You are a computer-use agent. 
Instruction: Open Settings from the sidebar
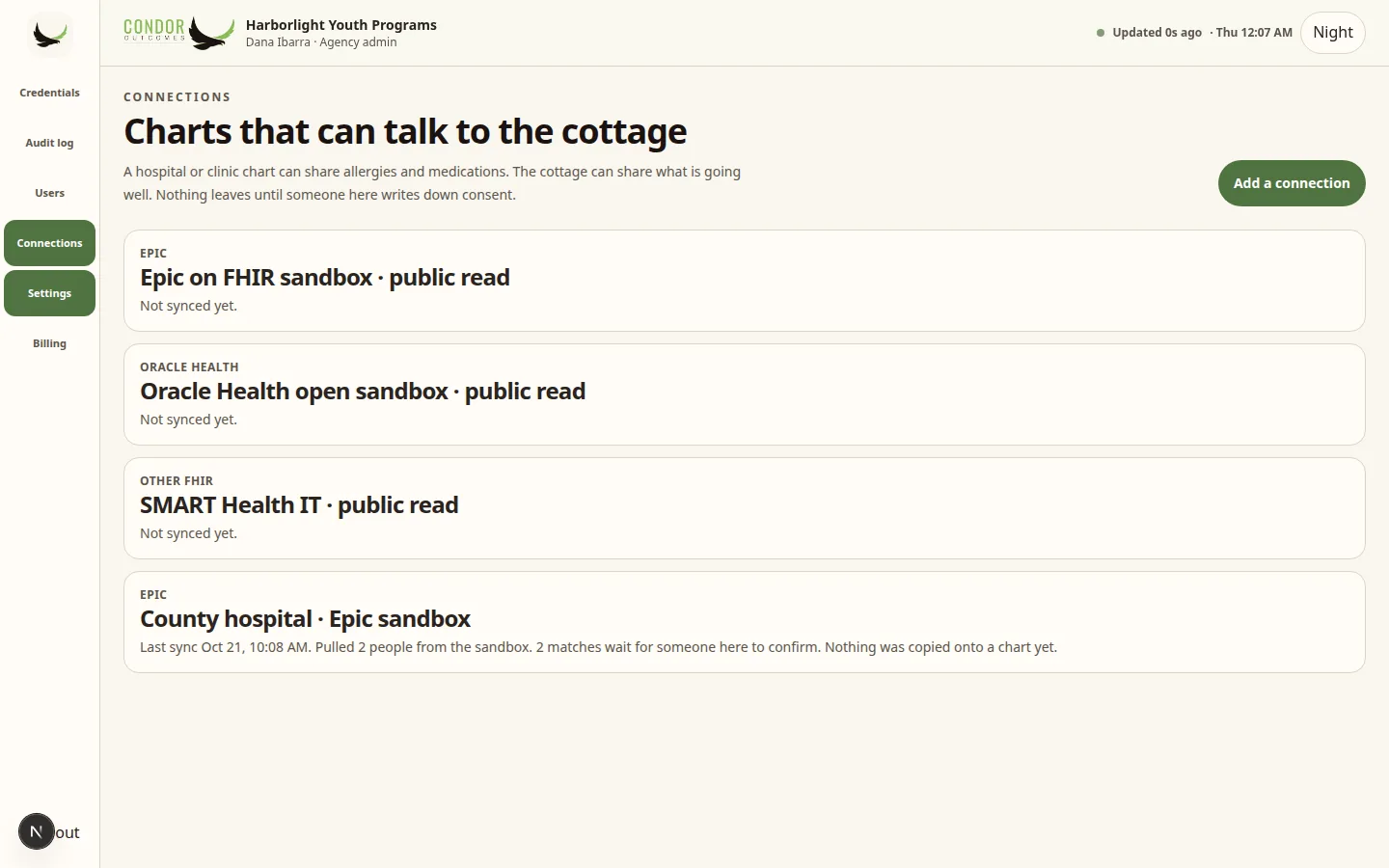pyautogui.click(x=49, y=293)
